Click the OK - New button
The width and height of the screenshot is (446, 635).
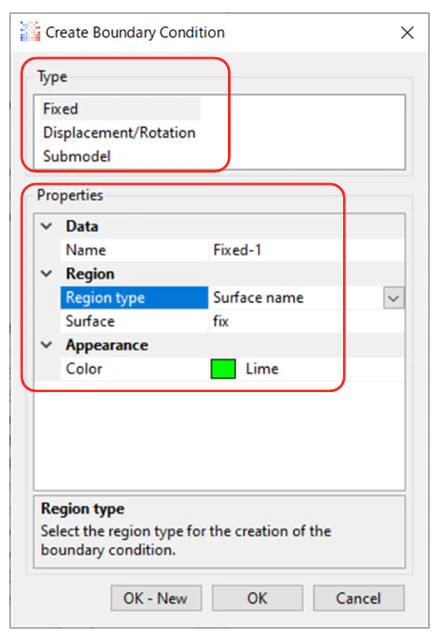156,598
